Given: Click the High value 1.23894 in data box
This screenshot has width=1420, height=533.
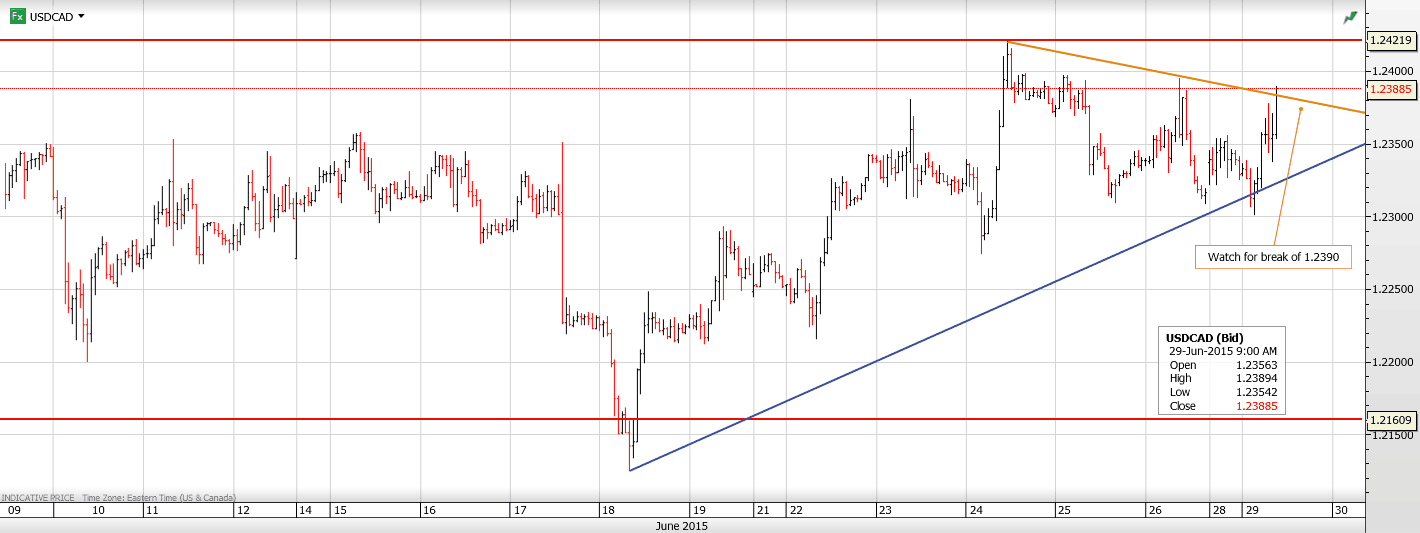Looking at the screenshot, I should [1256, 378].
